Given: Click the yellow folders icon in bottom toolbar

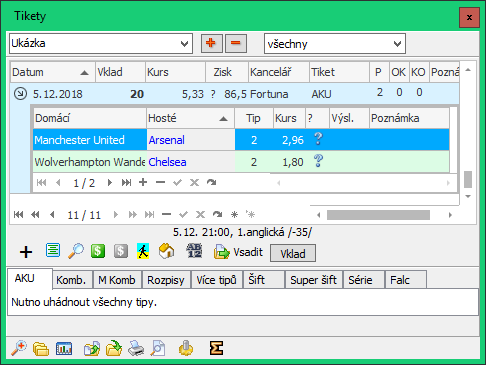Looking at the screenshot, I should click(41, 349).
